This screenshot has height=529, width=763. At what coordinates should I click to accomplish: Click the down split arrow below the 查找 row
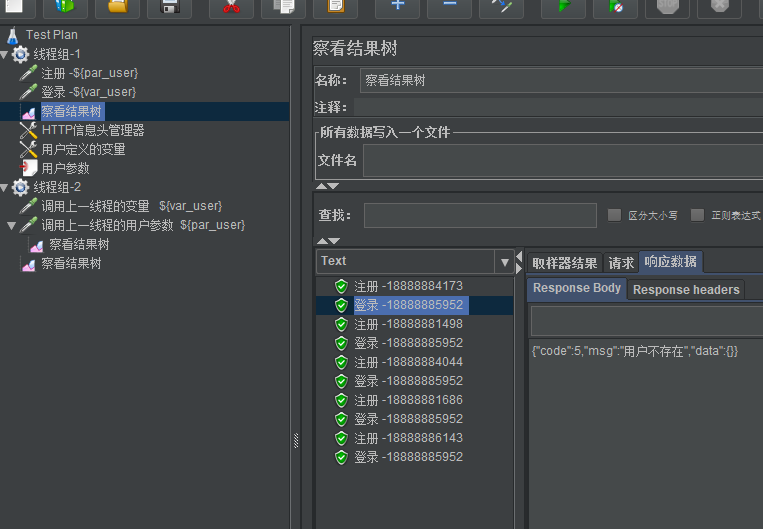(334, 241)
